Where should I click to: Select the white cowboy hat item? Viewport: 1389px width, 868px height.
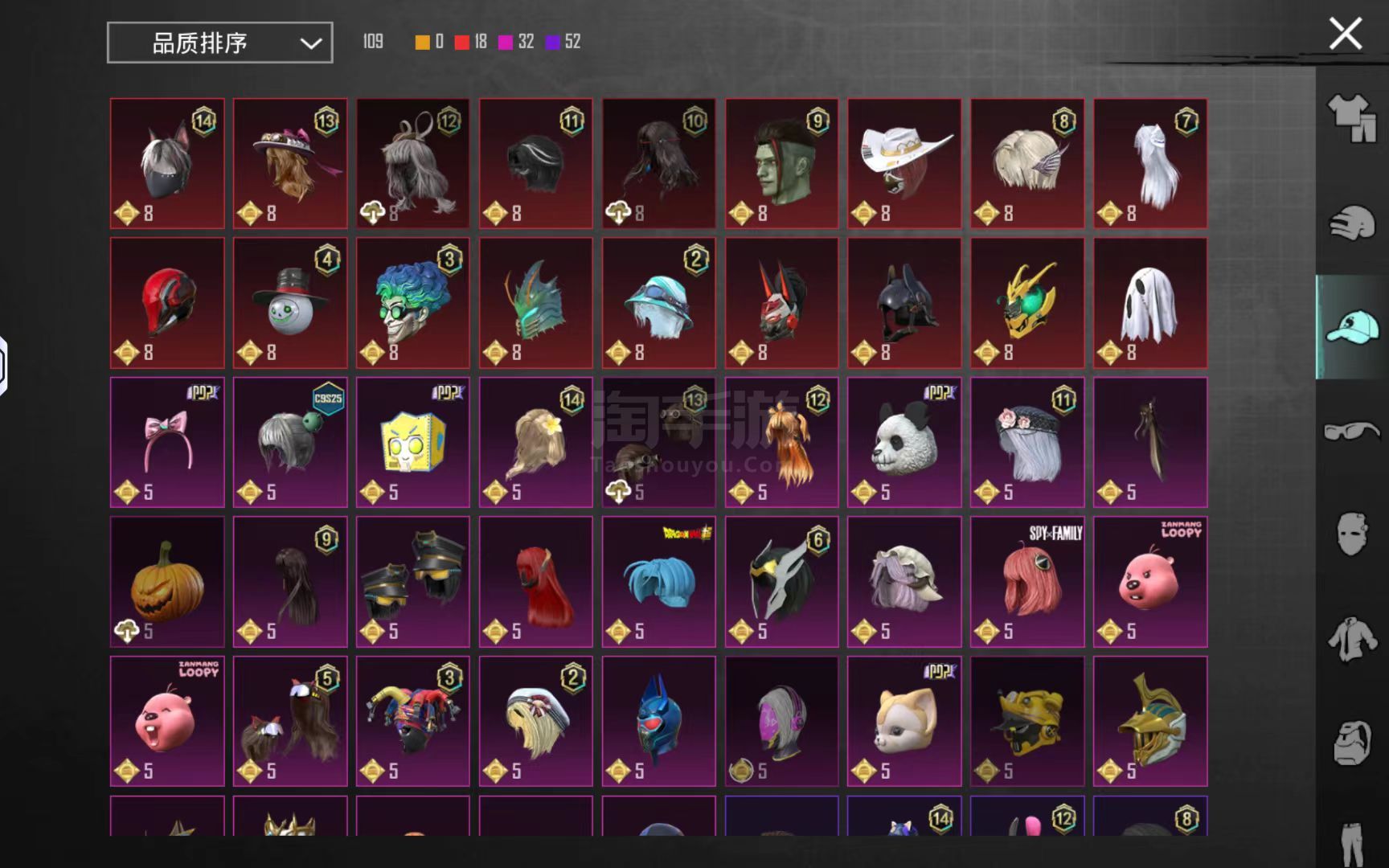[x=904, y=164]
